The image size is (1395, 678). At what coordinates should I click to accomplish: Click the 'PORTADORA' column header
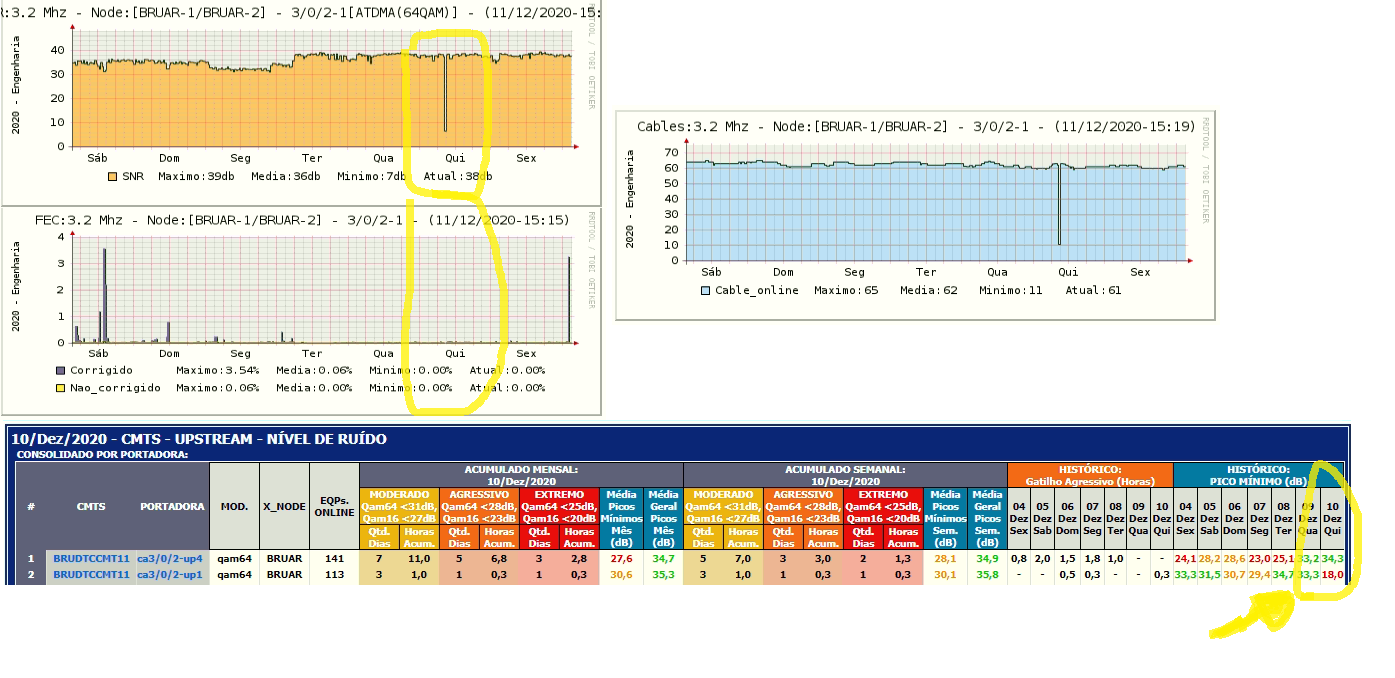[171, 506]
